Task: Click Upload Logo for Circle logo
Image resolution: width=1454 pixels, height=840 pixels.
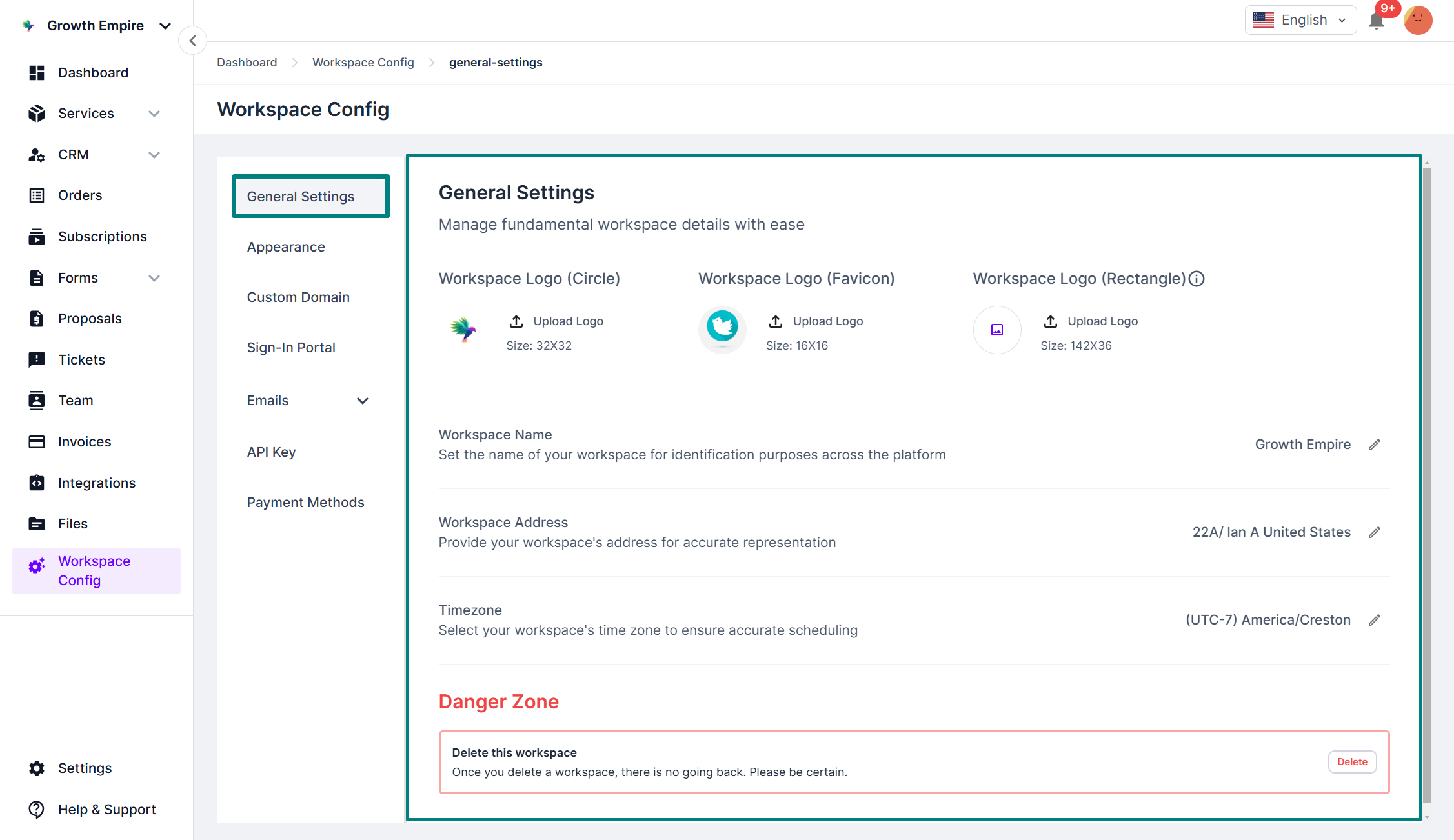Action: (558, 321)
